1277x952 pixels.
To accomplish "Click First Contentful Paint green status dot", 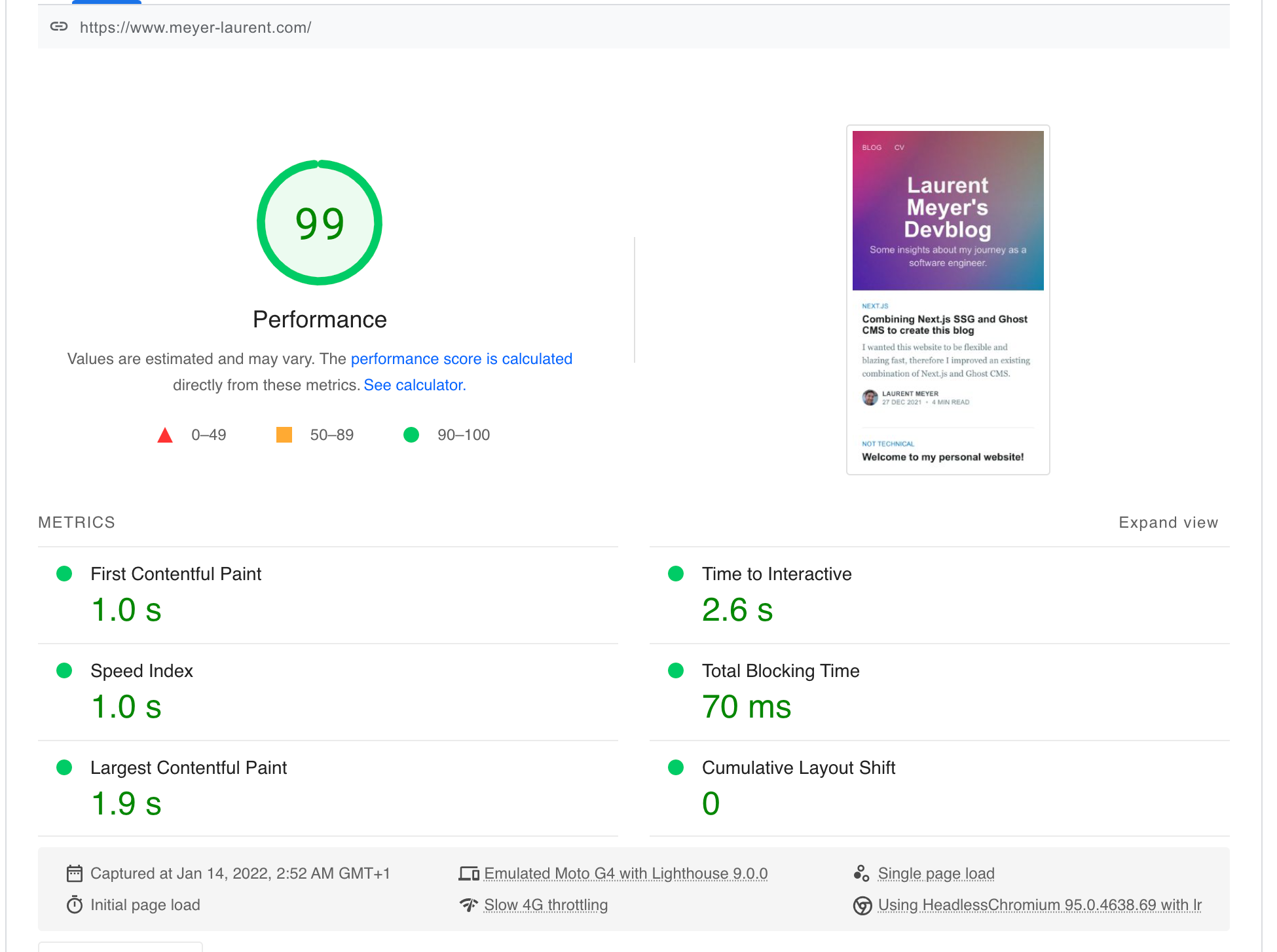I will [x=64, y=574].
